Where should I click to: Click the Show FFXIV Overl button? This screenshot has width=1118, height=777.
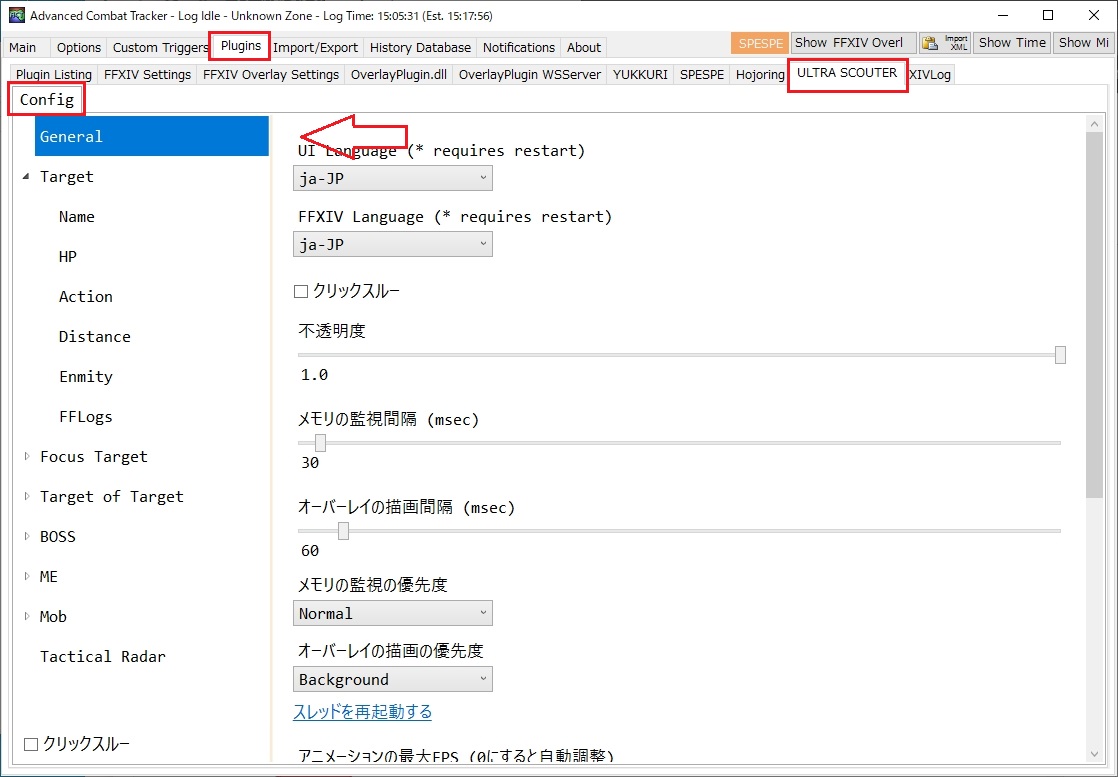coord(853,43)
